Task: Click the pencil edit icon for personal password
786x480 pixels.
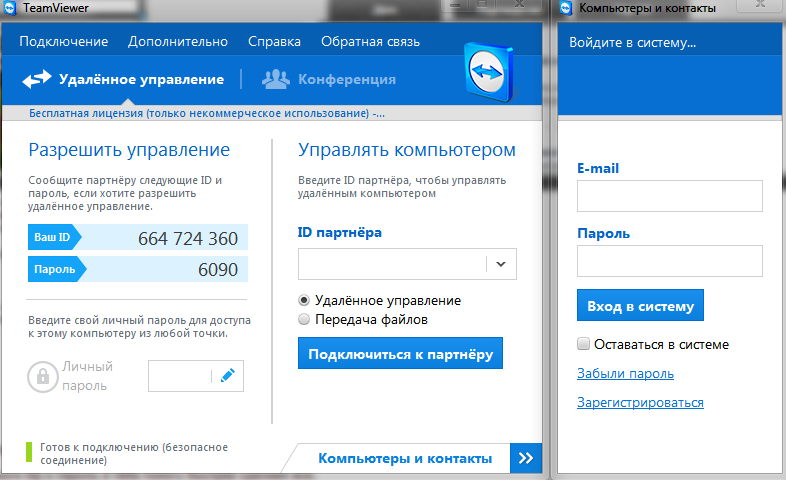Action: tap(228, 375)
